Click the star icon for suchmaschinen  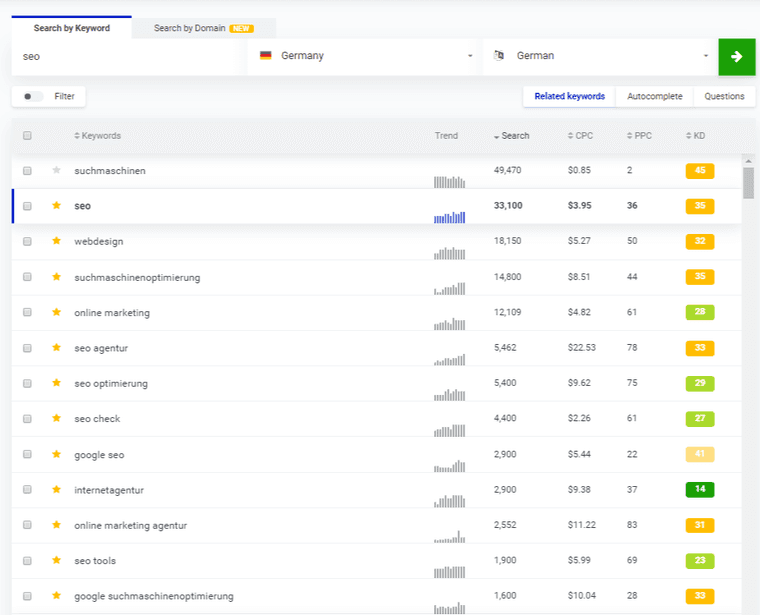(56, 170)
